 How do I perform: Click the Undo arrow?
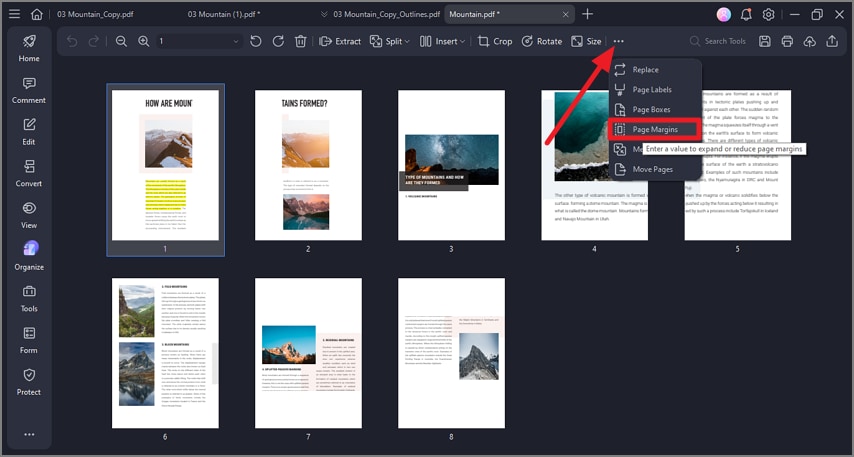(x=71, y=41)
